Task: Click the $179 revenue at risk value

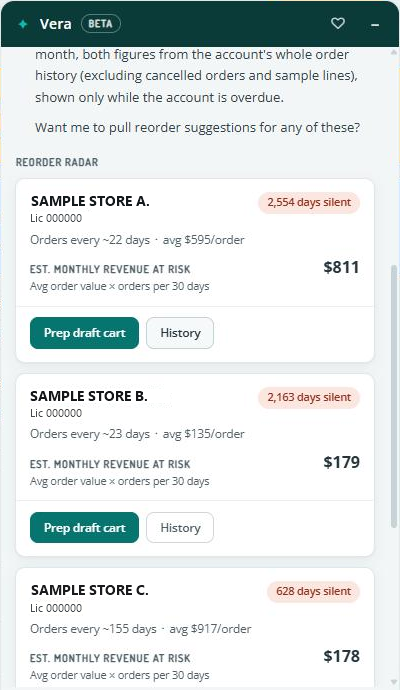Action: point(341,462)
